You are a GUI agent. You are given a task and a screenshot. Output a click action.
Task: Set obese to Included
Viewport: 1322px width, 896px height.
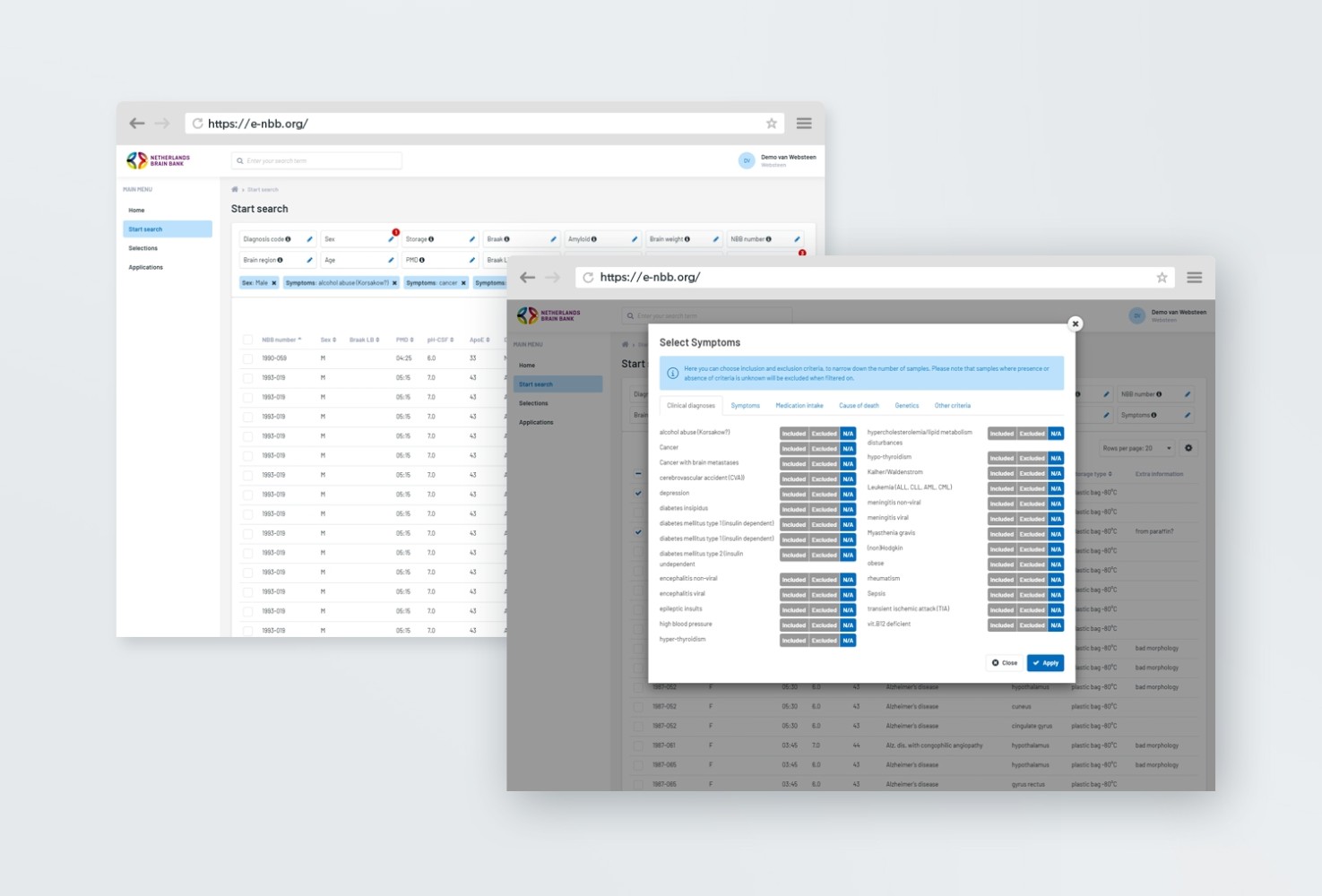pyautogui.click(x=1002, y=564)
